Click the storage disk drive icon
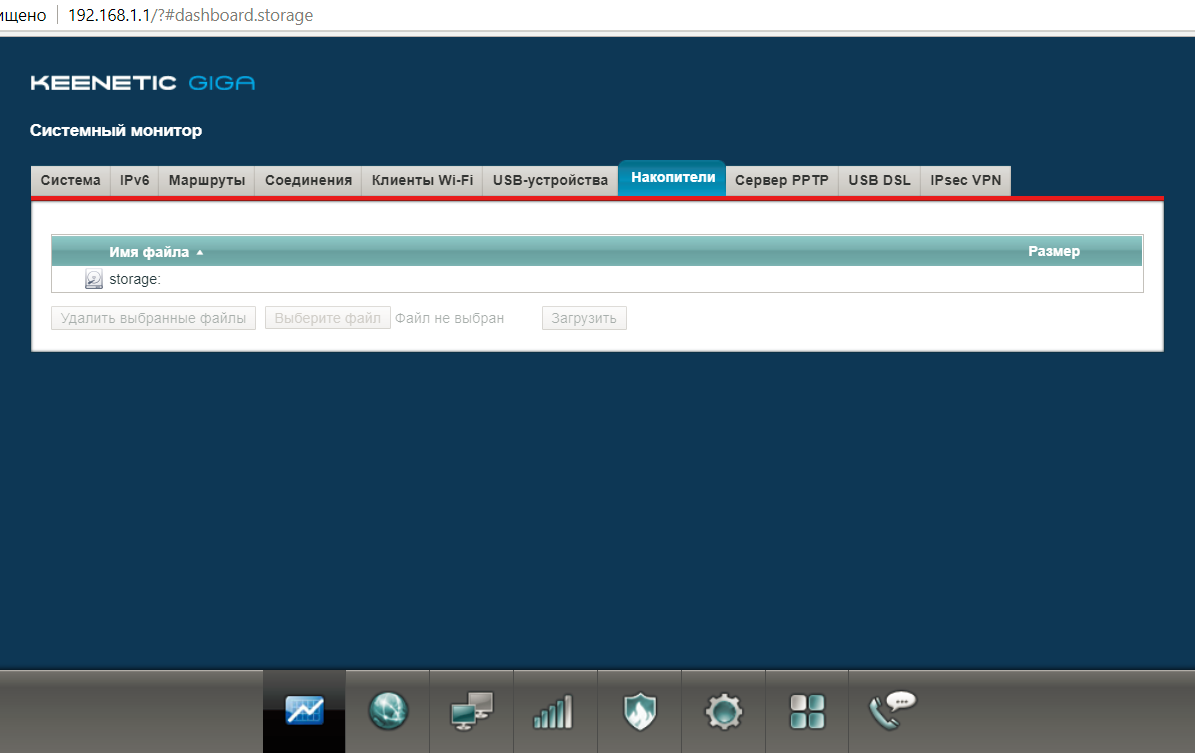This screenshot has height=753, width=1195. tap(94, 280)
